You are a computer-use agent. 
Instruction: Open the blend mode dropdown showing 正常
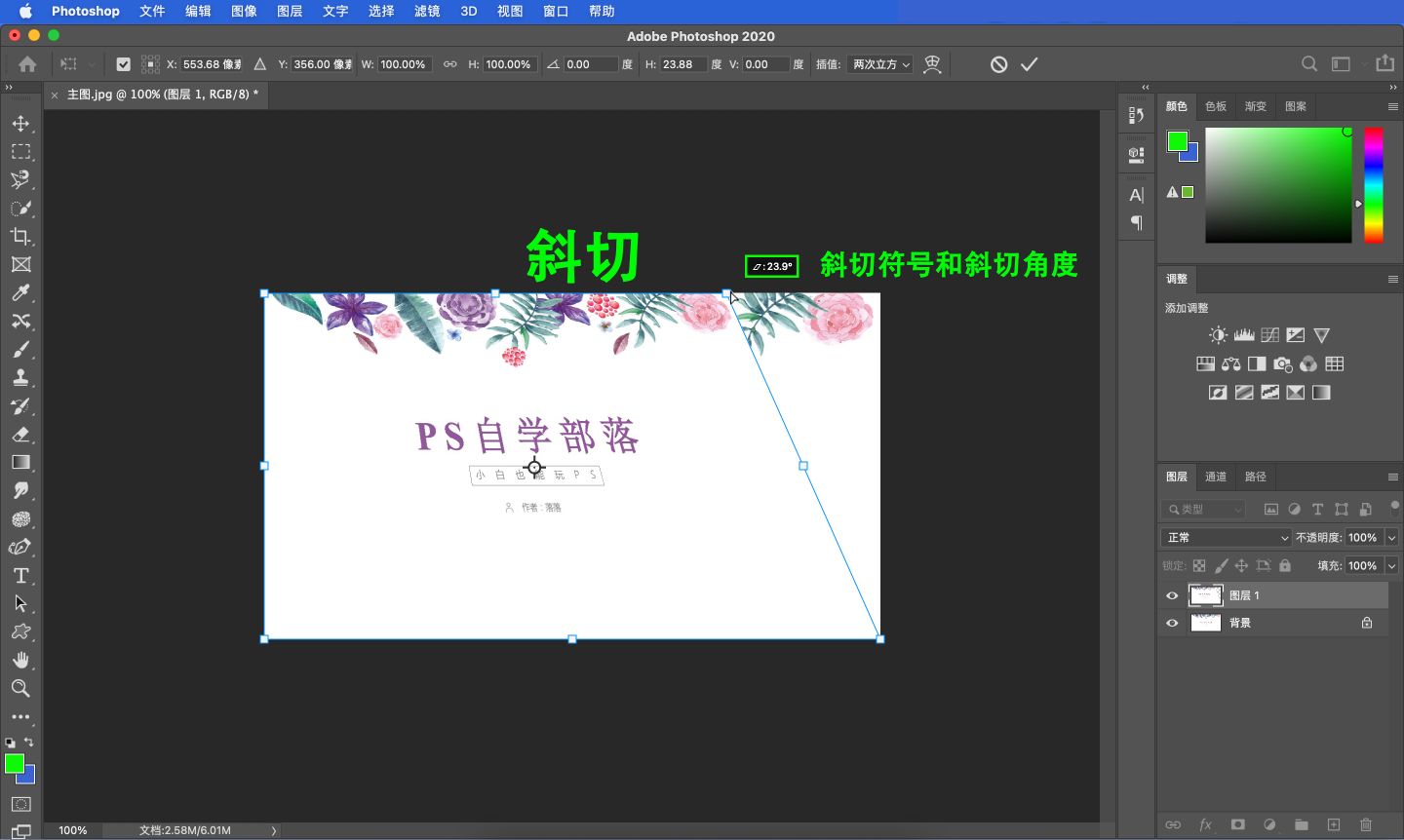click(x=1225, y=537)
